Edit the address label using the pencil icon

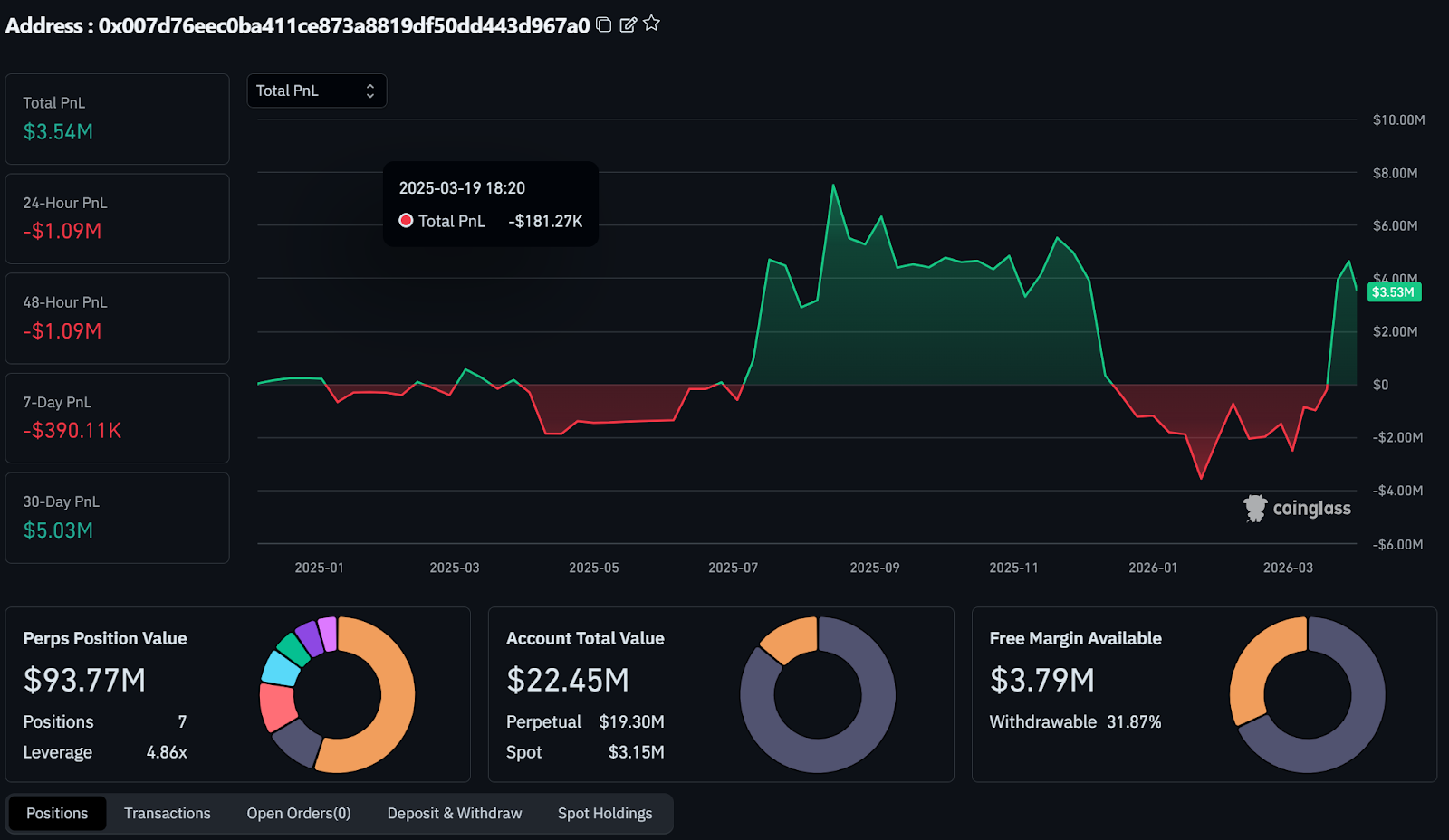tap(628, 25)
